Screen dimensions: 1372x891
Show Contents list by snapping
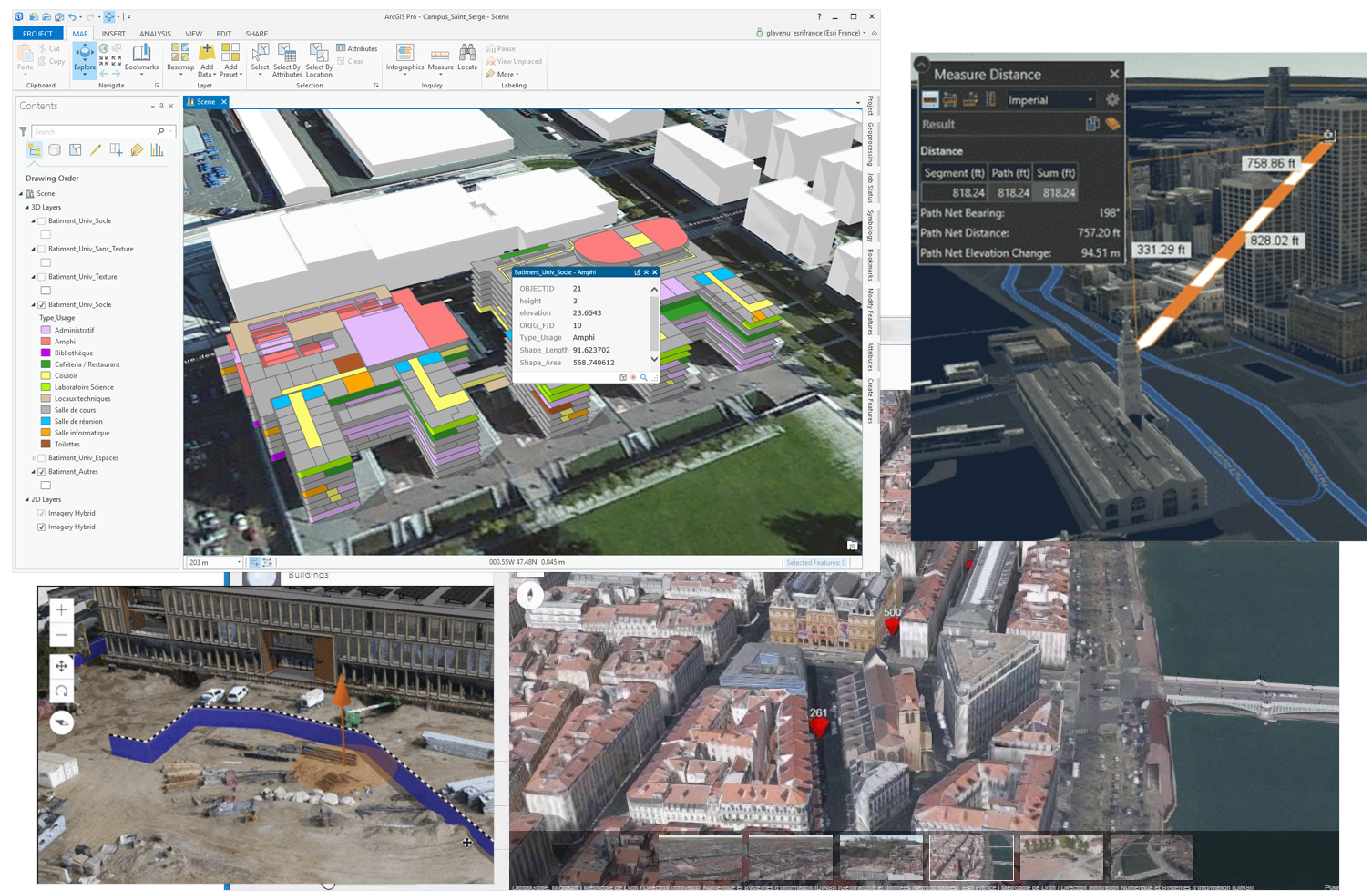(x=117, y=150)
